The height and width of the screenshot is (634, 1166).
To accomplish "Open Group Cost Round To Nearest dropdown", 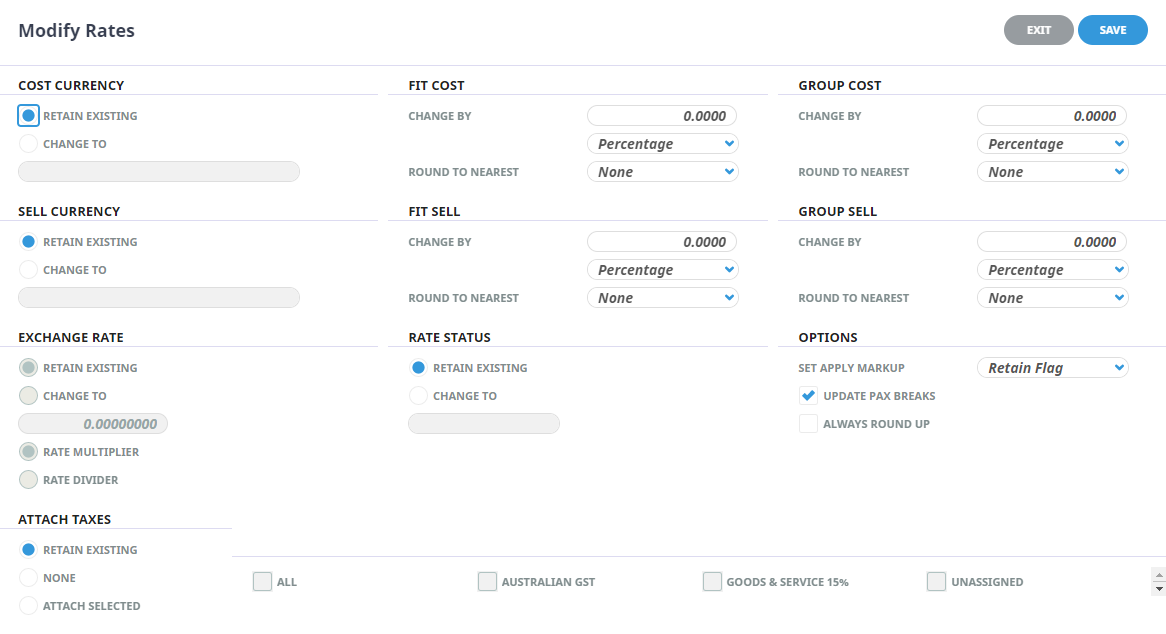I will 1052,172.
